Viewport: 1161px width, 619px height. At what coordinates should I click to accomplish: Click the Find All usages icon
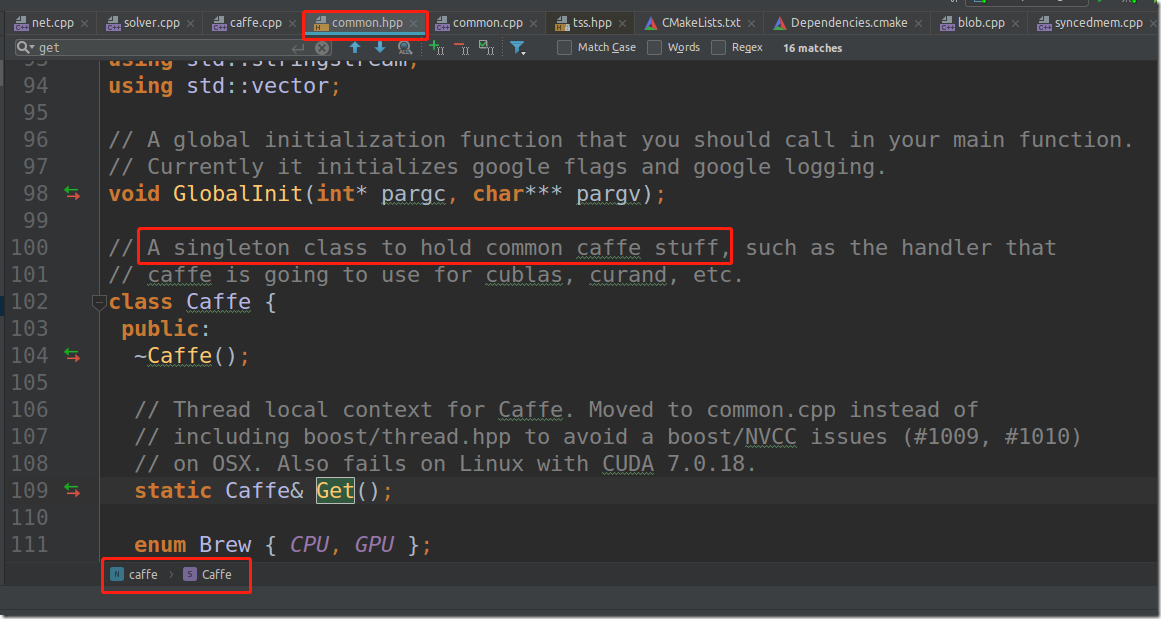point(405,47)
